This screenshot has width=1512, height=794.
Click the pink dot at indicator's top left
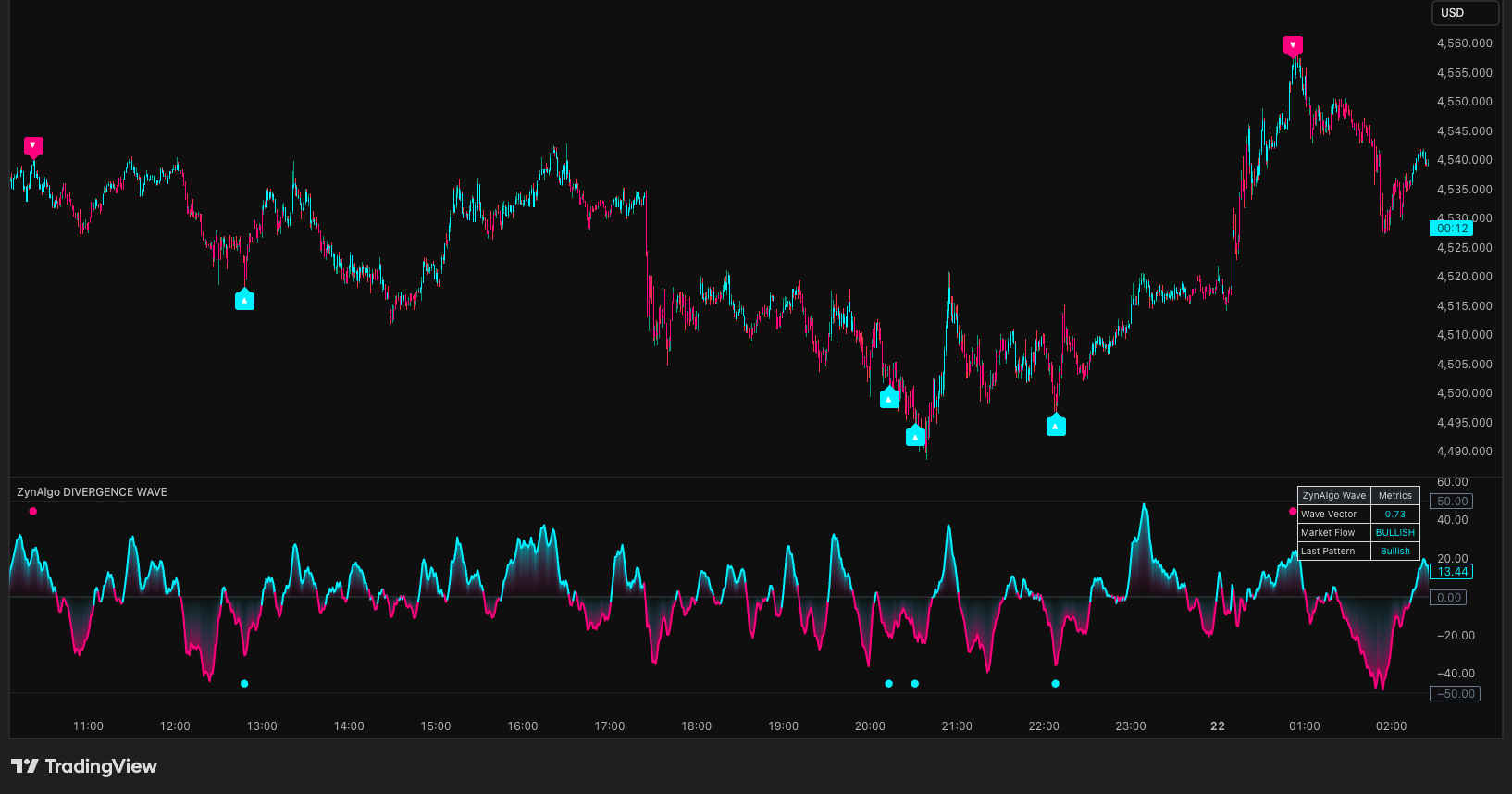click(33, 511)
